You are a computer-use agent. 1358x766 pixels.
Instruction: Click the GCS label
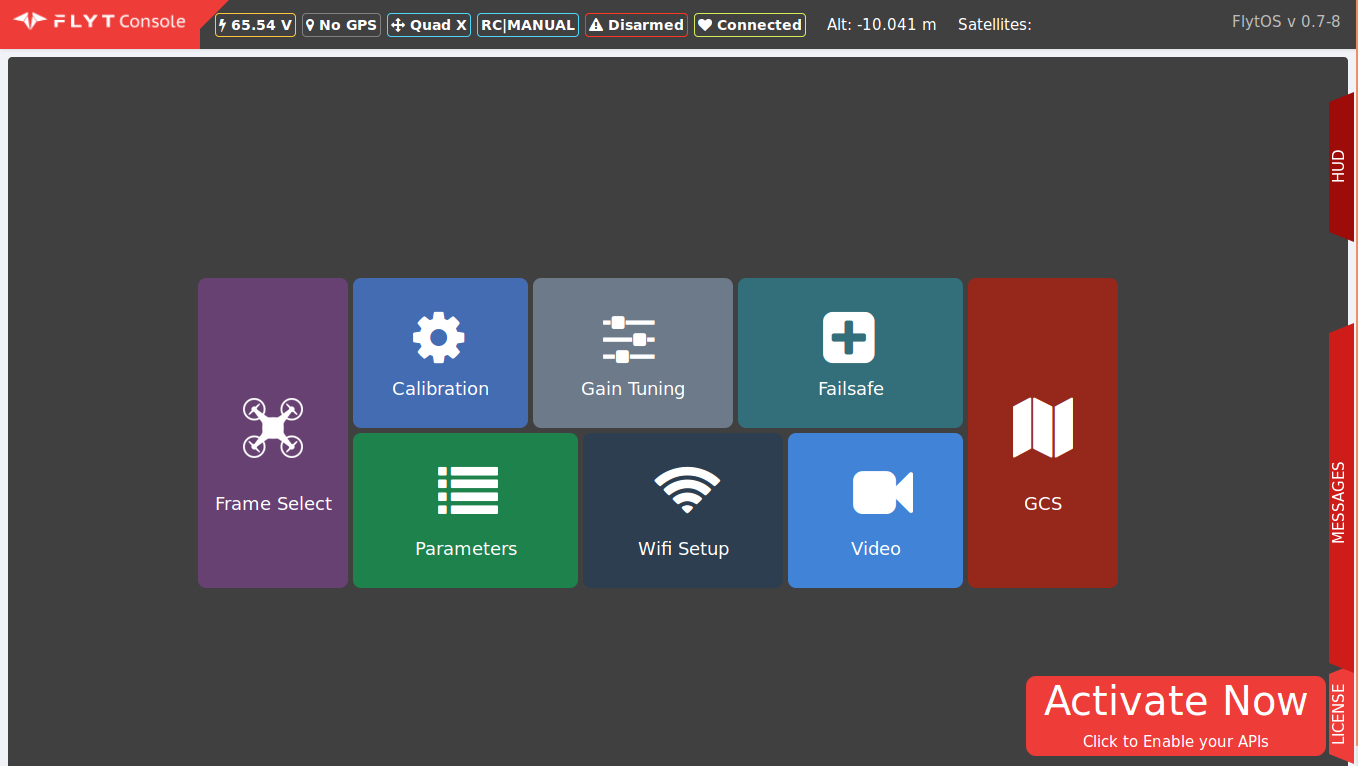tap(1043, 504)
